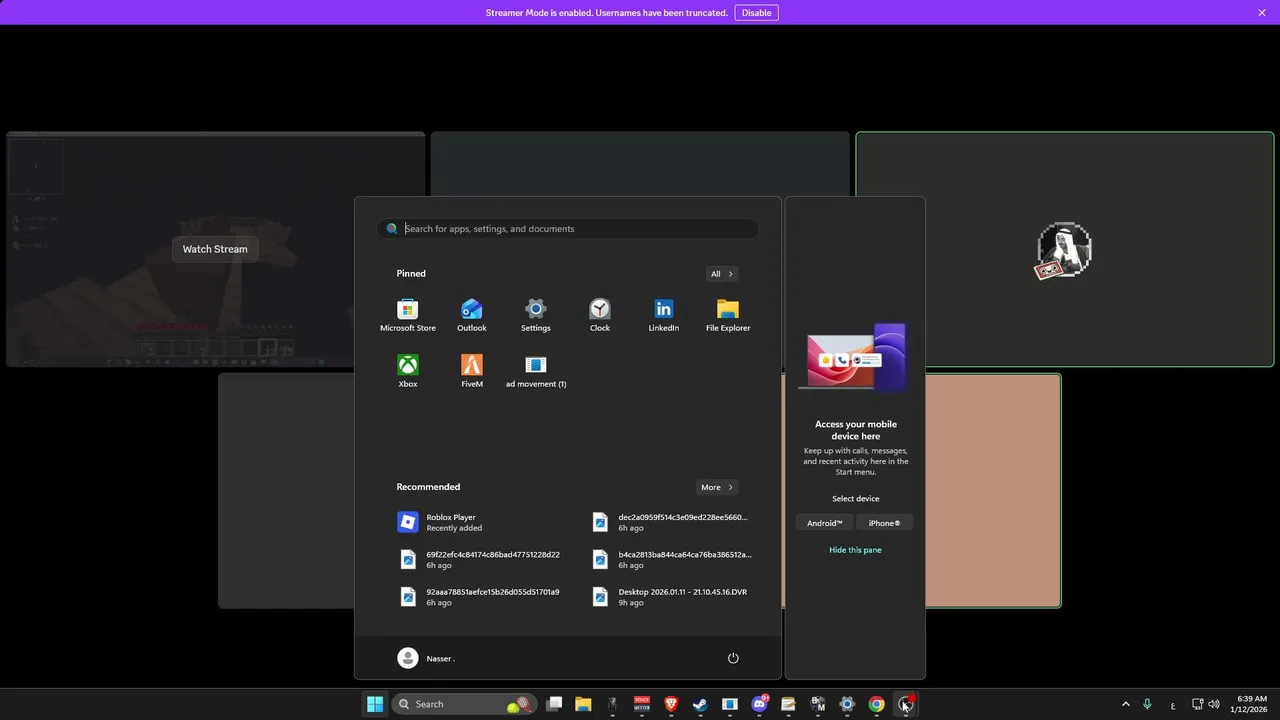Open OBS Studio icon on the taskbar
The width and height of the screenshot is (1280, 720).
click(x=906, y=704)
